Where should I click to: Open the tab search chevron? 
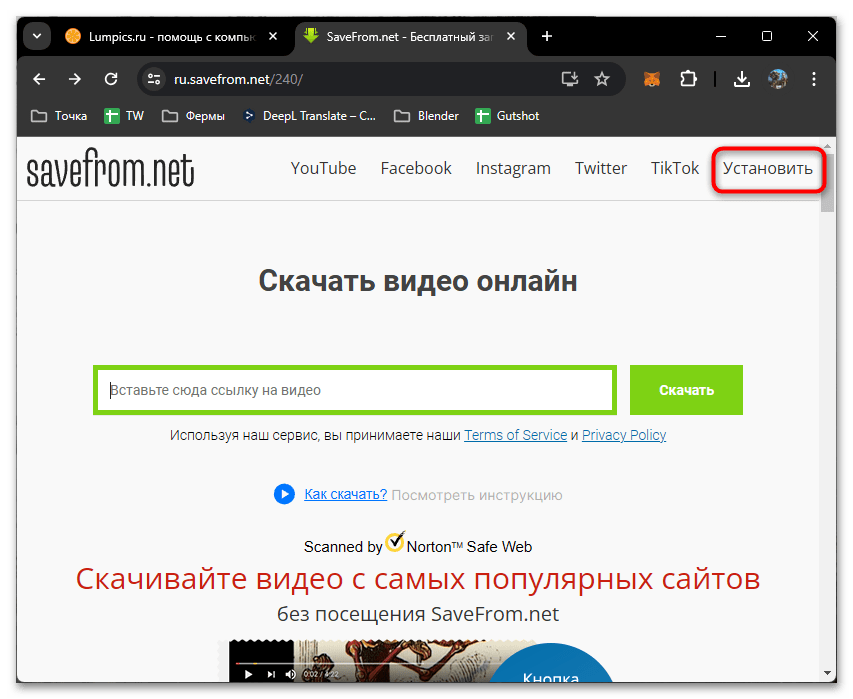coord(36,36)
